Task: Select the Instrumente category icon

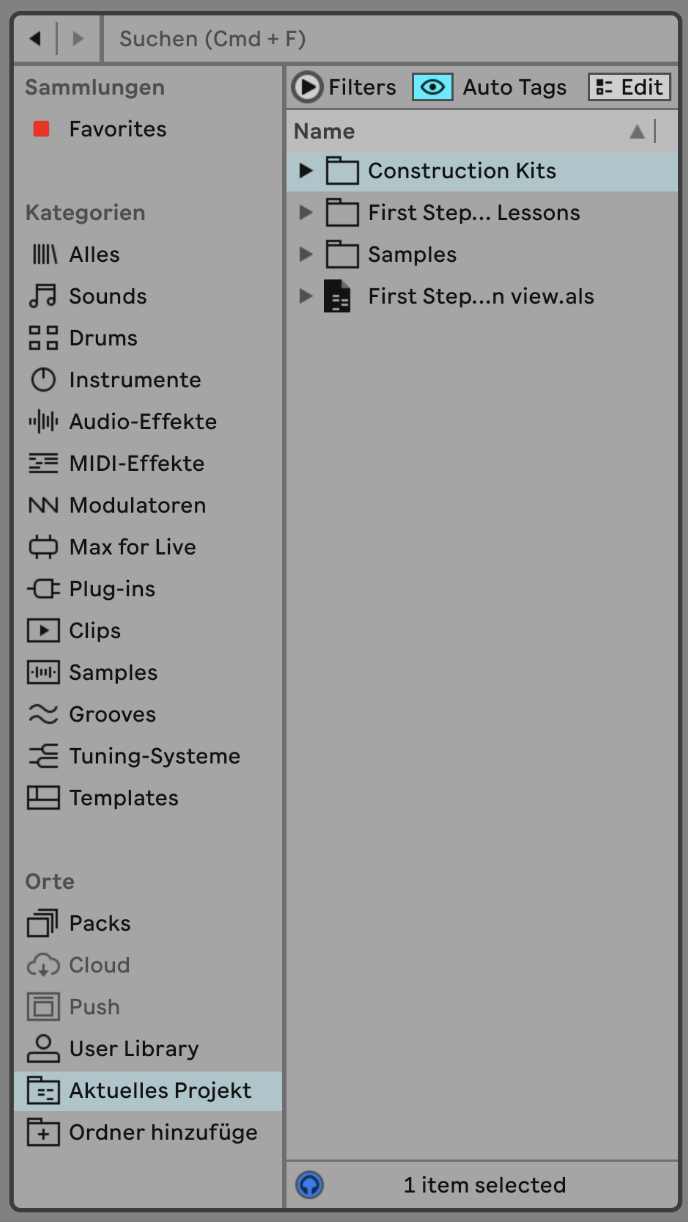Action: [43, 380]
